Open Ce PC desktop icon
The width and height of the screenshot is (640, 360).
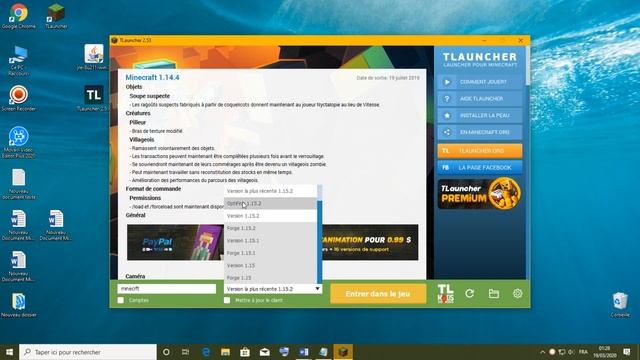click(x=18, y=61)
